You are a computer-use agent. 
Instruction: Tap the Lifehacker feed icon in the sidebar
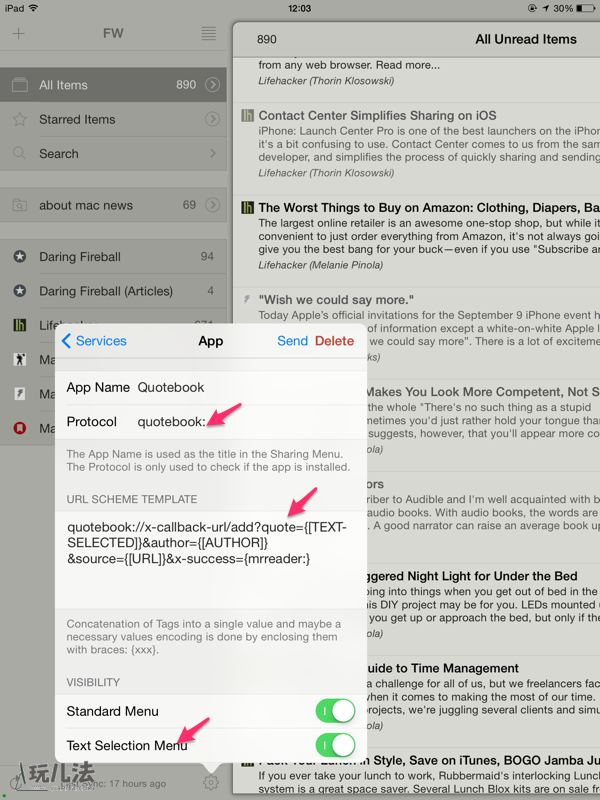(x=19, y=325)
